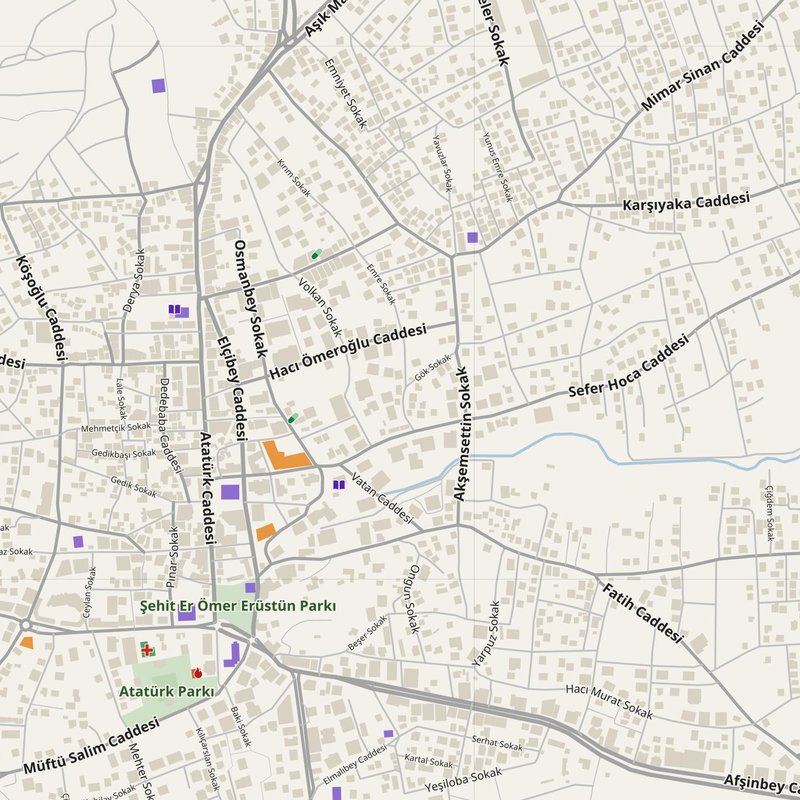Select the Kırım Sokak label
800x800 pixels.
pos(293,178)
